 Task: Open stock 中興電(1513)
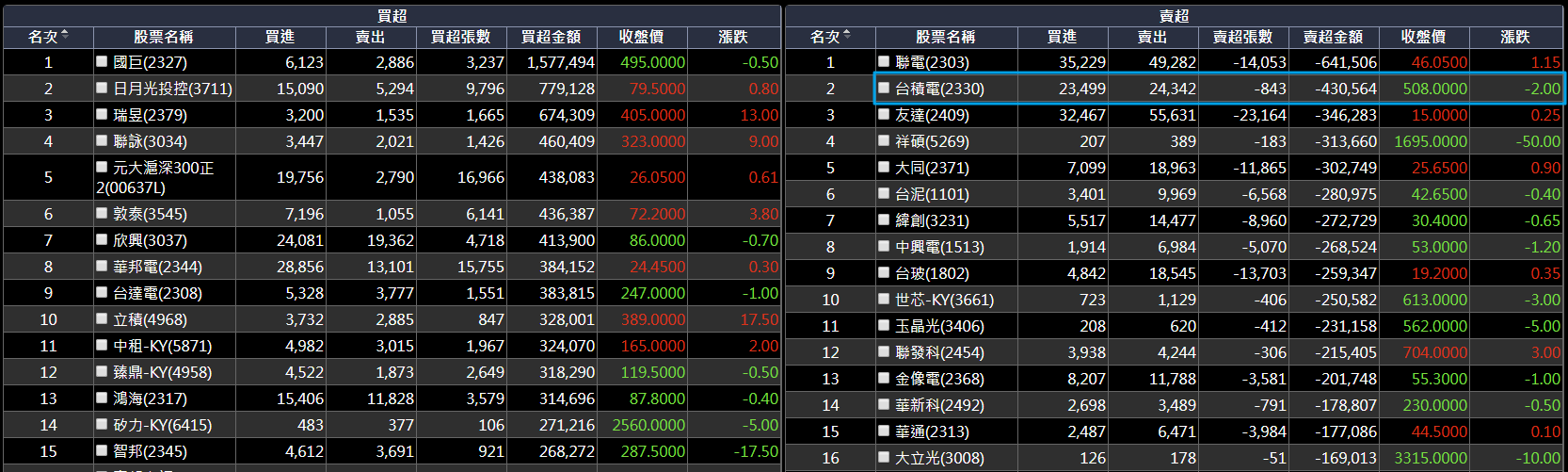pyautogui.click(x=939, y=247)
